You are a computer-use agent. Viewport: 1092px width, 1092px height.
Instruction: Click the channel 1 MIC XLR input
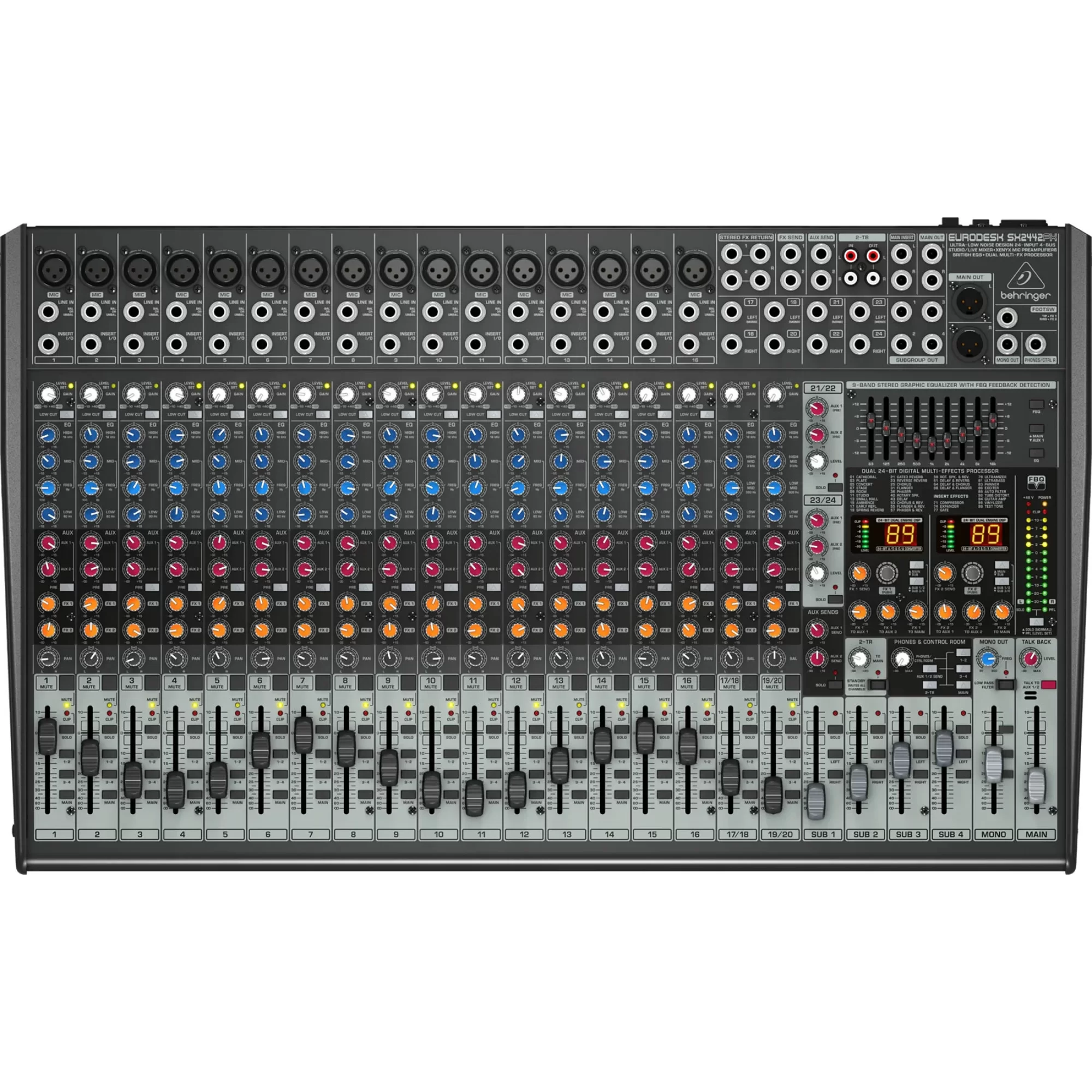pos(54,270)
